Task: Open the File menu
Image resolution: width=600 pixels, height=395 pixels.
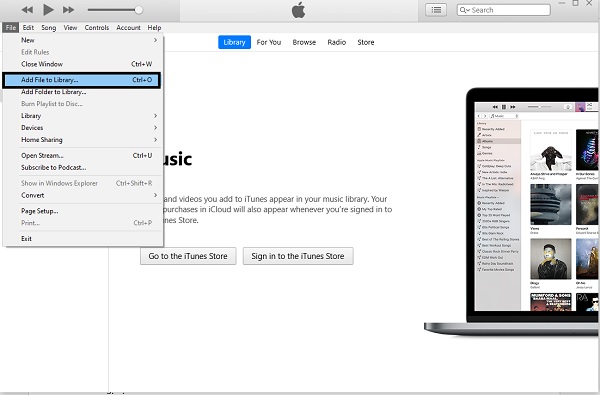Action: pos(11,28)
